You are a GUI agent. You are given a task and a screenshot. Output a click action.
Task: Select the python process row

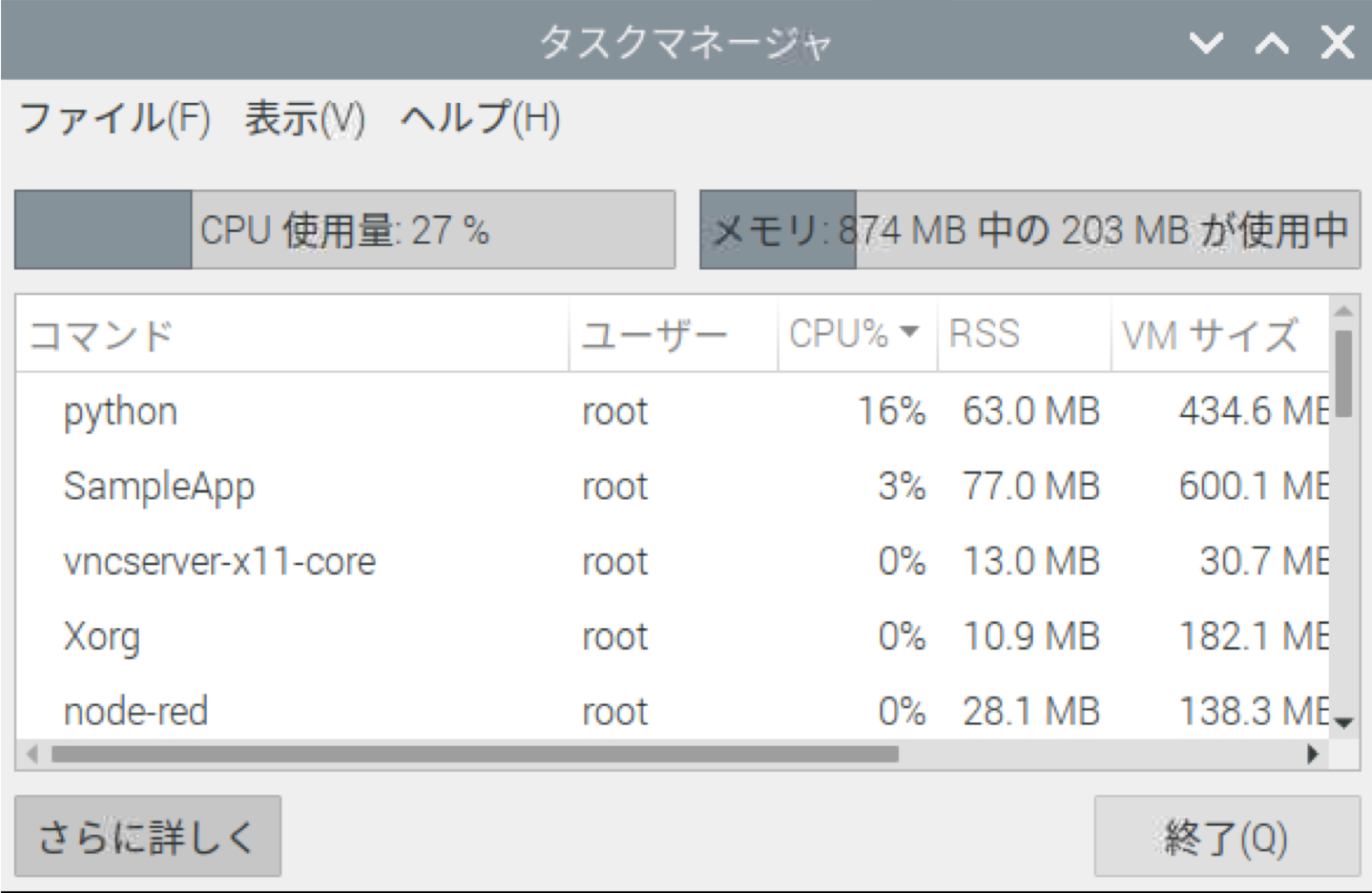[332, 410]
